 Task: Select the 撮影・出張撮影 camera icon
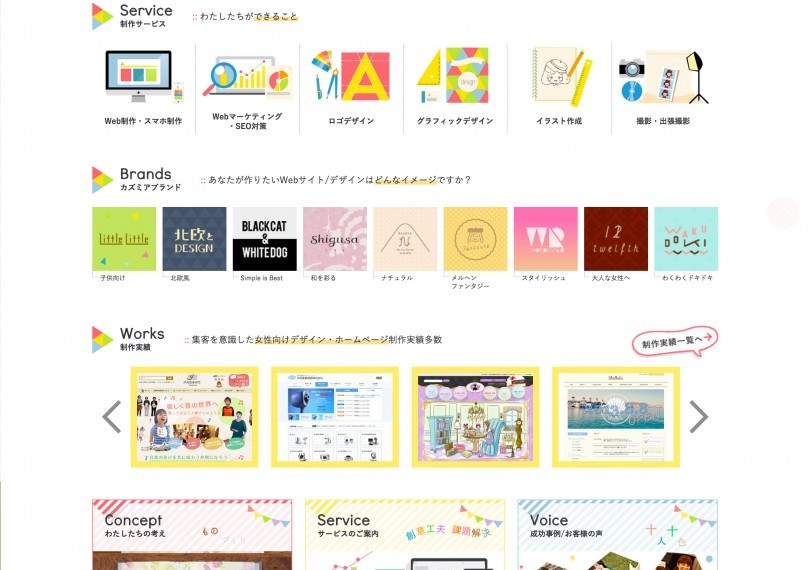664,77
